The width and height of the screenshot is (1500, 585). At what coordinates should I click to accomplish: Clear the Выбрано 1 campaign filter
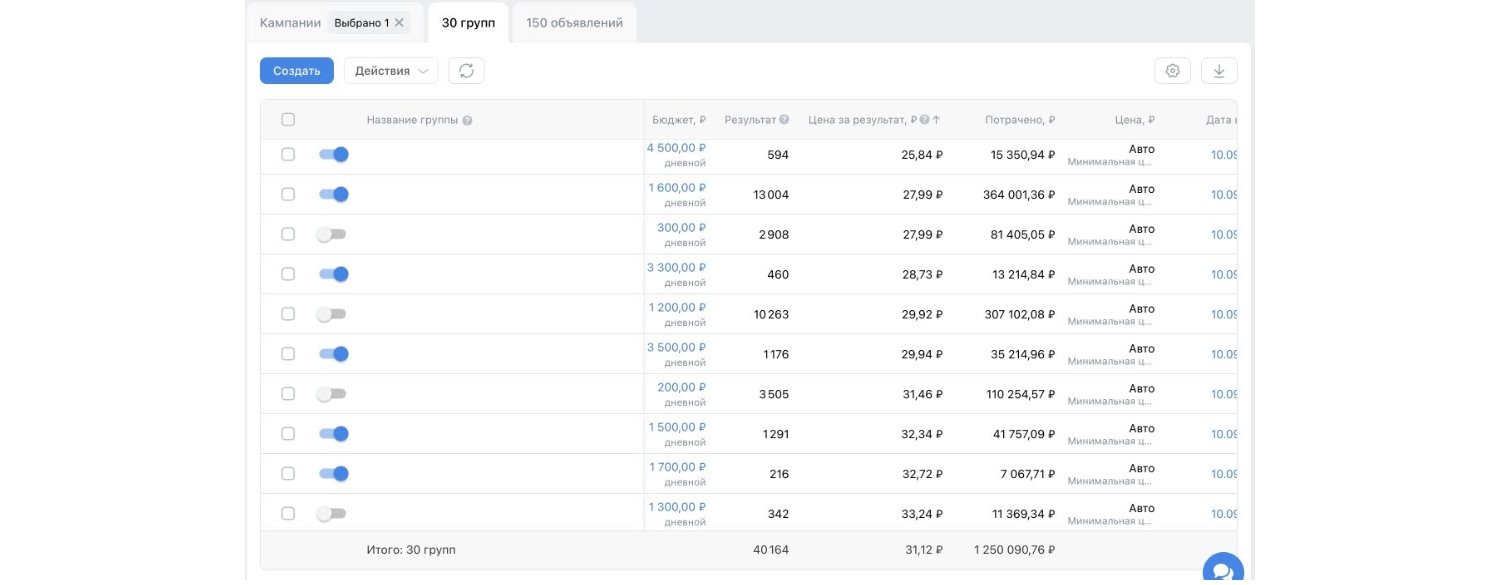coord(399,22)
